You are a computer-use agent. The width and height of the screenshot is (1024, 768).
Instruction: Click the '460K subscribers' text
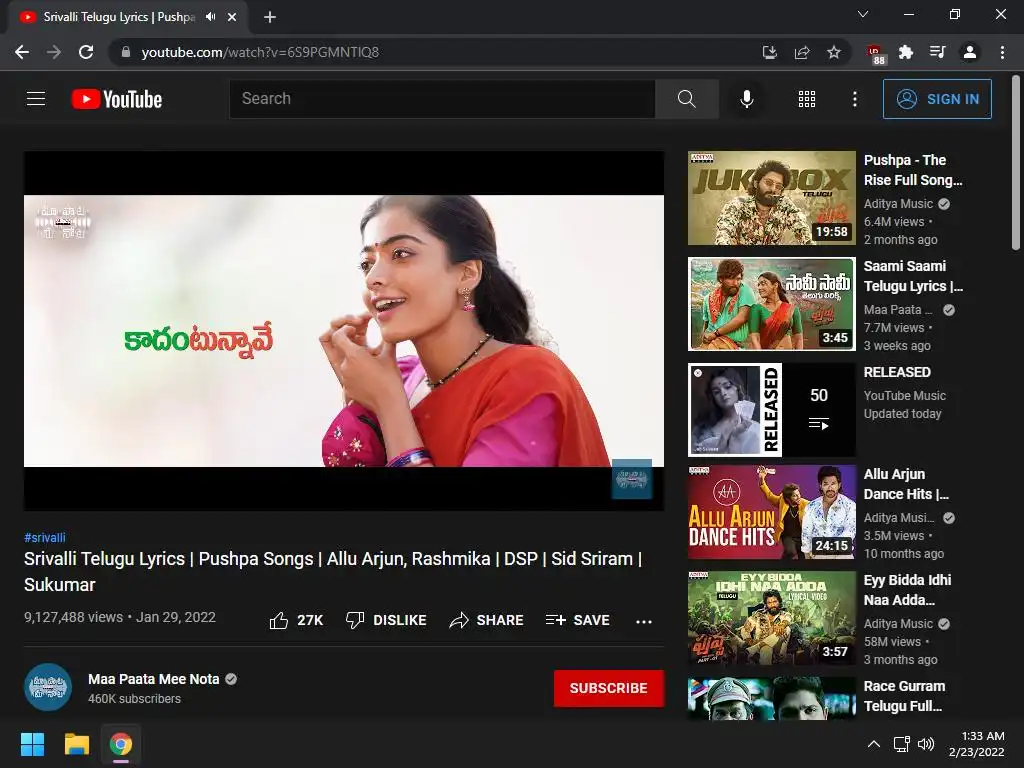click(x=134, y=699)
